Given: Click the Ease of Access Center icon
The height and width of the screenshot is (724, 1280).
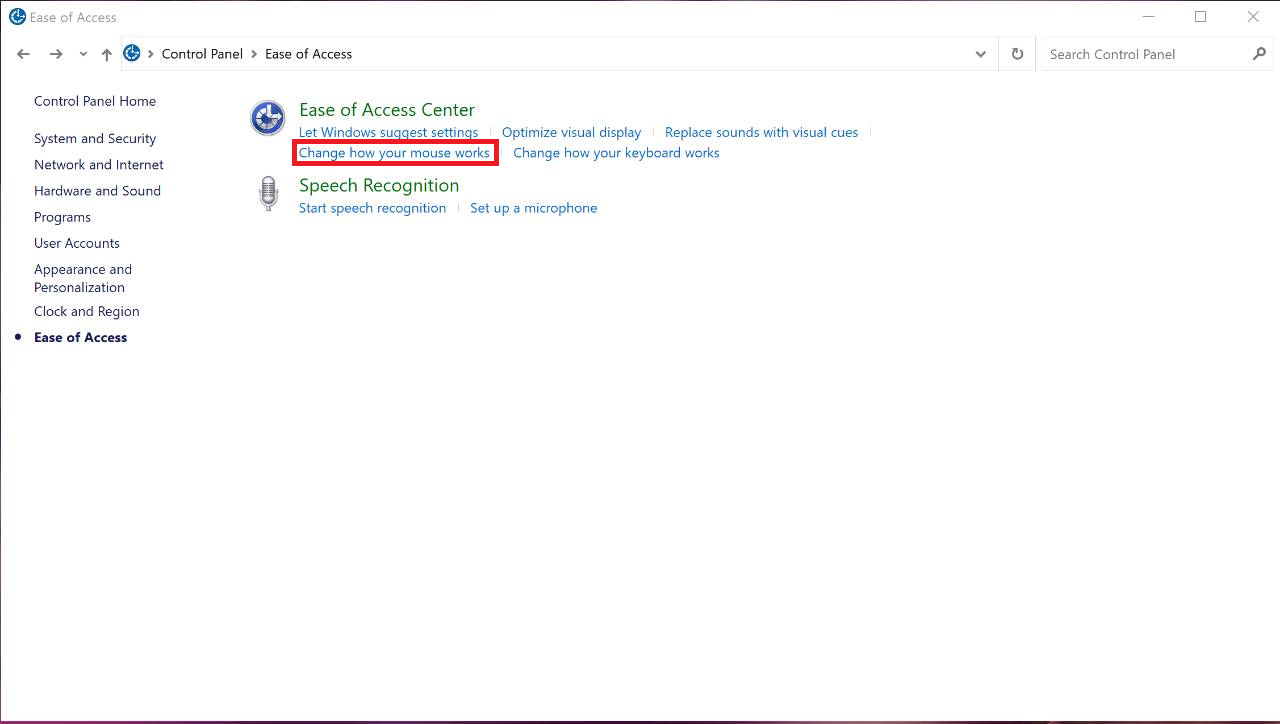Looking at the screenshot, I should click(267, 118).
